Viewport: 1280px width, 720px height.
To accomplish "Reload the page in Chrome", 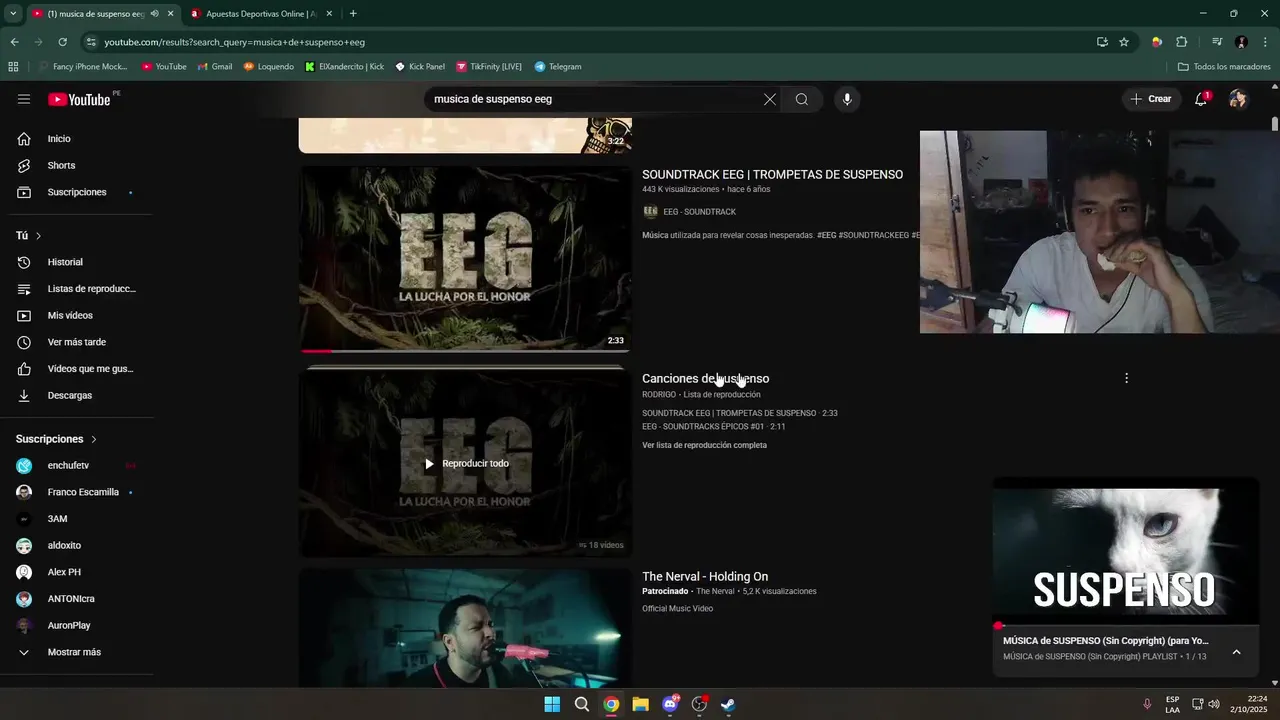I will point(62,42).
